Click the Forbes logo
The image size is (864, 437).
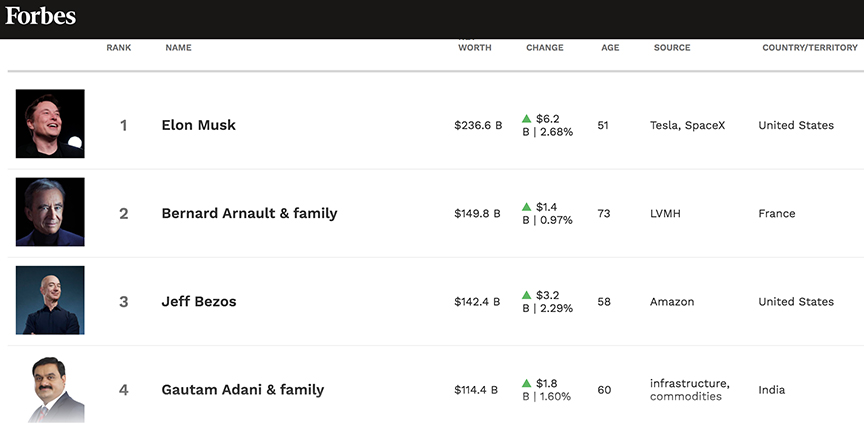40,16
